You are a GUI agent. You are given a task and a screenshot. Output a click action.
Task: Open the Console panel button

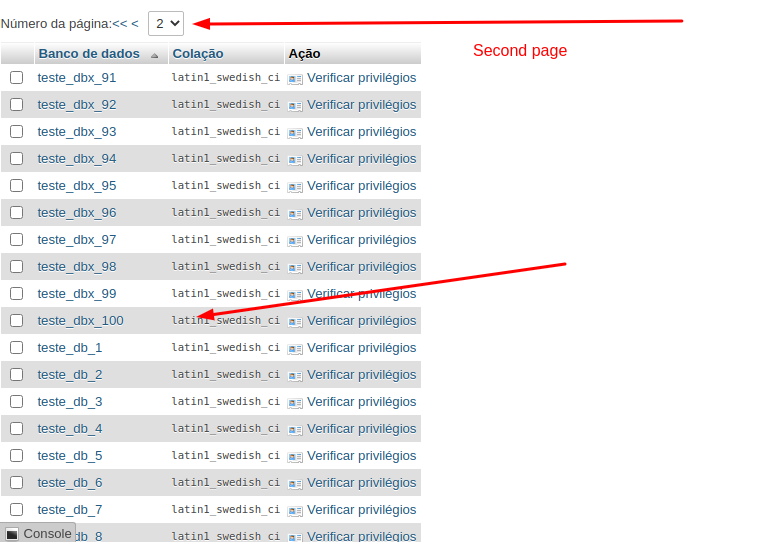(x=38, y=533)
